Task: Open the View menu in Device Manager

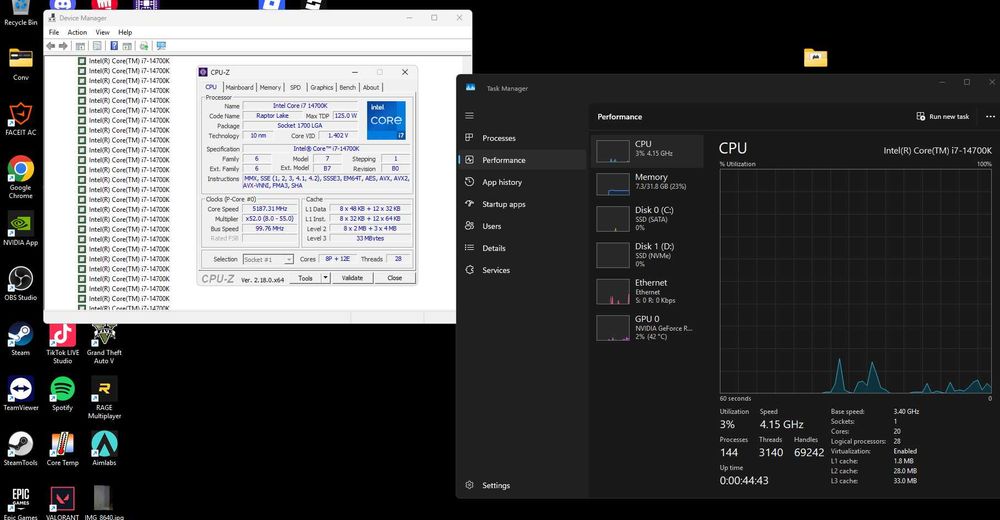Action: (102, 32)
